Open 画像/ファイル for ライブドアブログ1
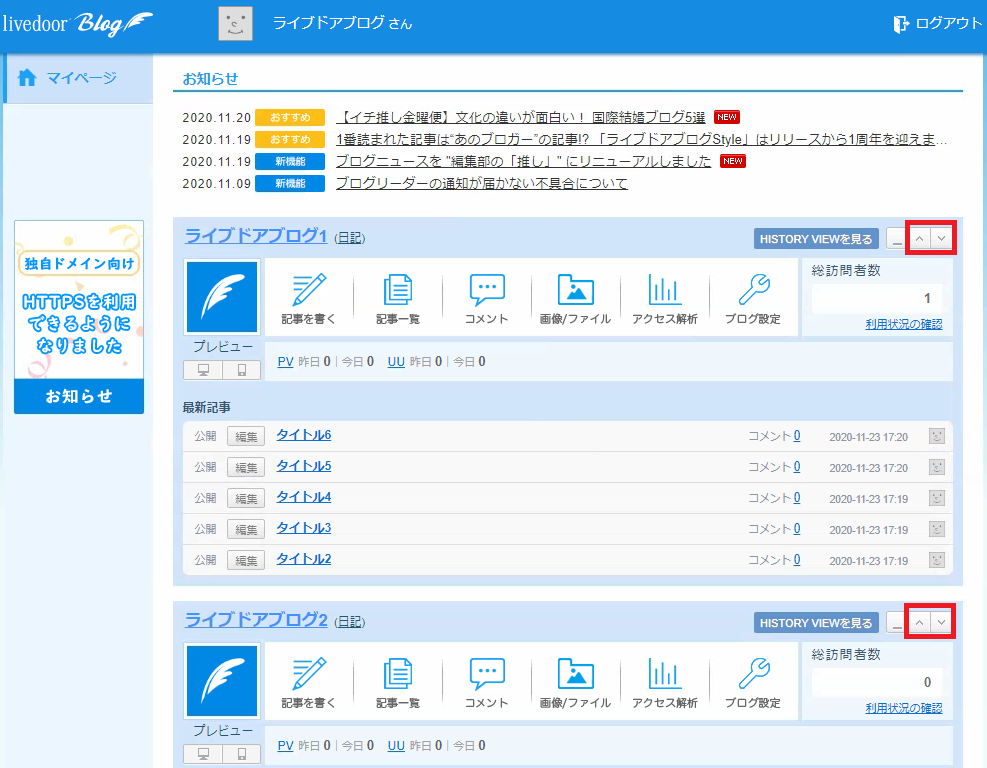This screenshot has height=768, width=987. click(575, 298)
